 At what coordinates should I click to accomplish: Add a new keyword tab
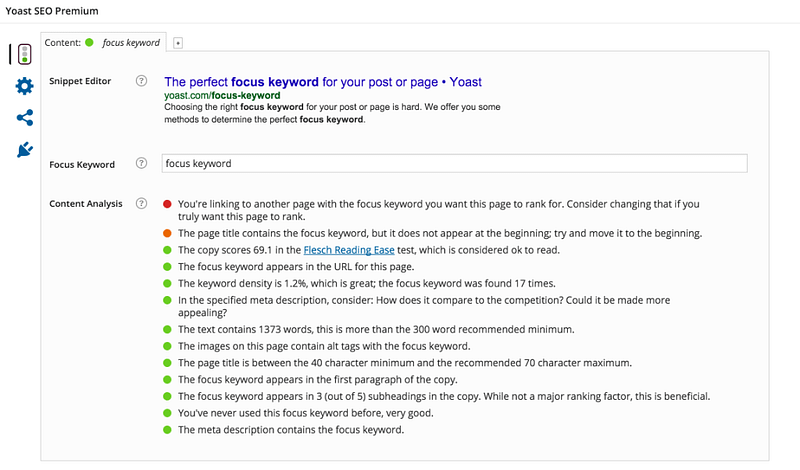click(x=178, y=43)
